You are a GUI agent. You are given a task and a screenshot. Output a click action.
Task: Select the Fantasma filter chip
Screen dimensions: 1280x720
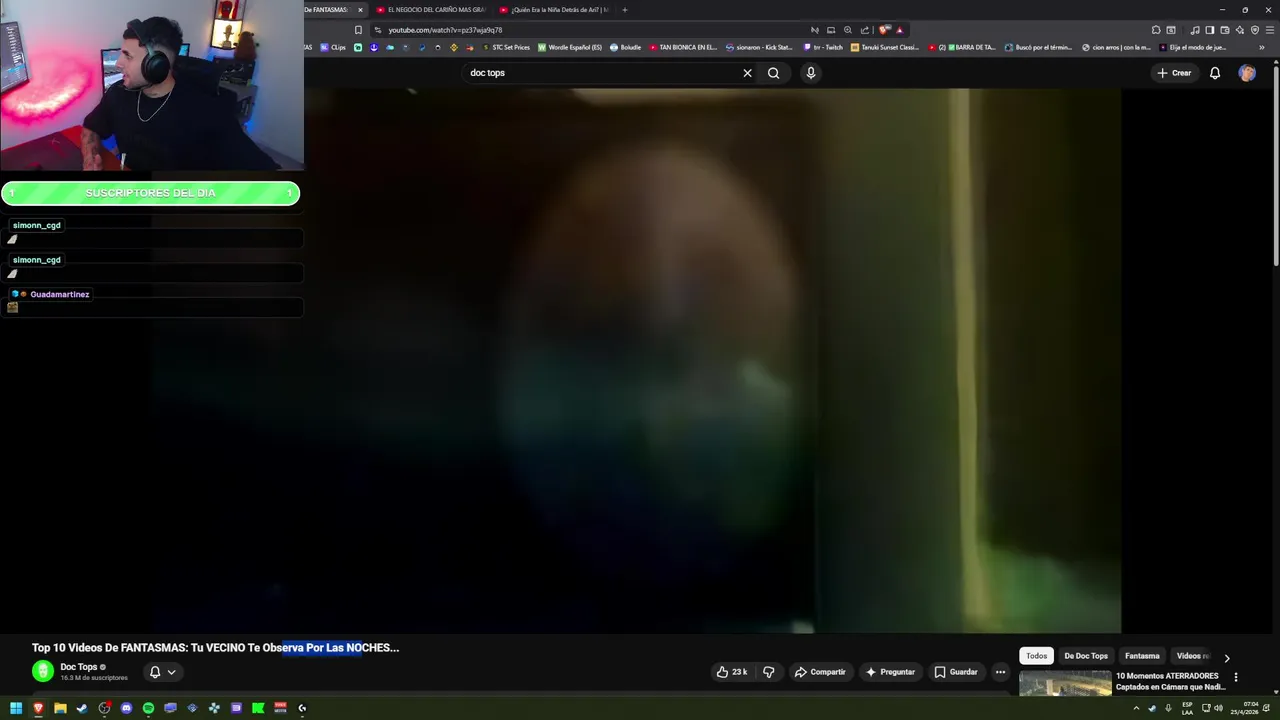[1142, 656]
